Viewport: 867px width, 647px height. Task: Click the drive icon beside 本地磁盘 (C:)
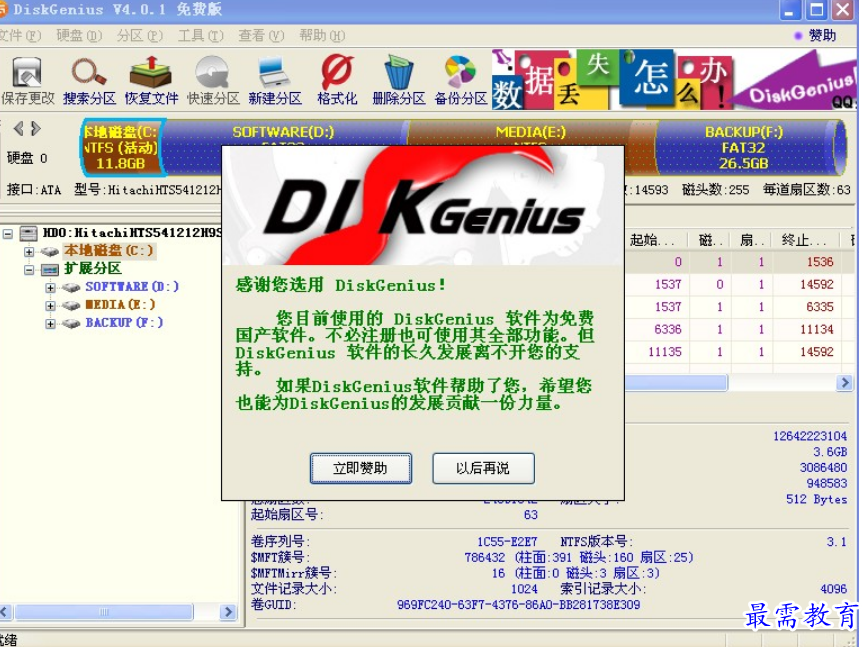click(x=50, y=252)
